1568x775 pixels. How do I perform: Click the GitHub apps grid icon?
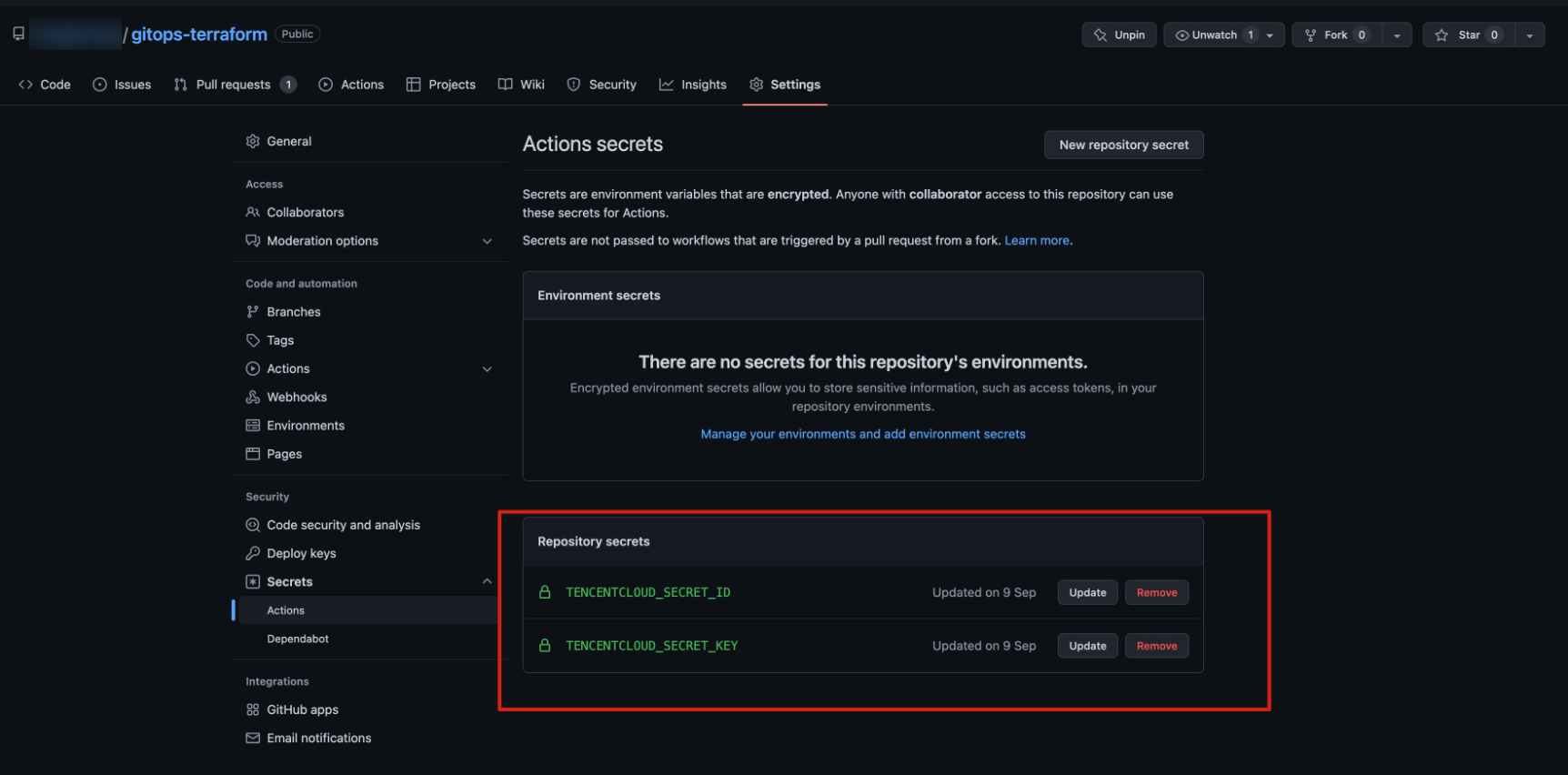(x=253, y=710)
